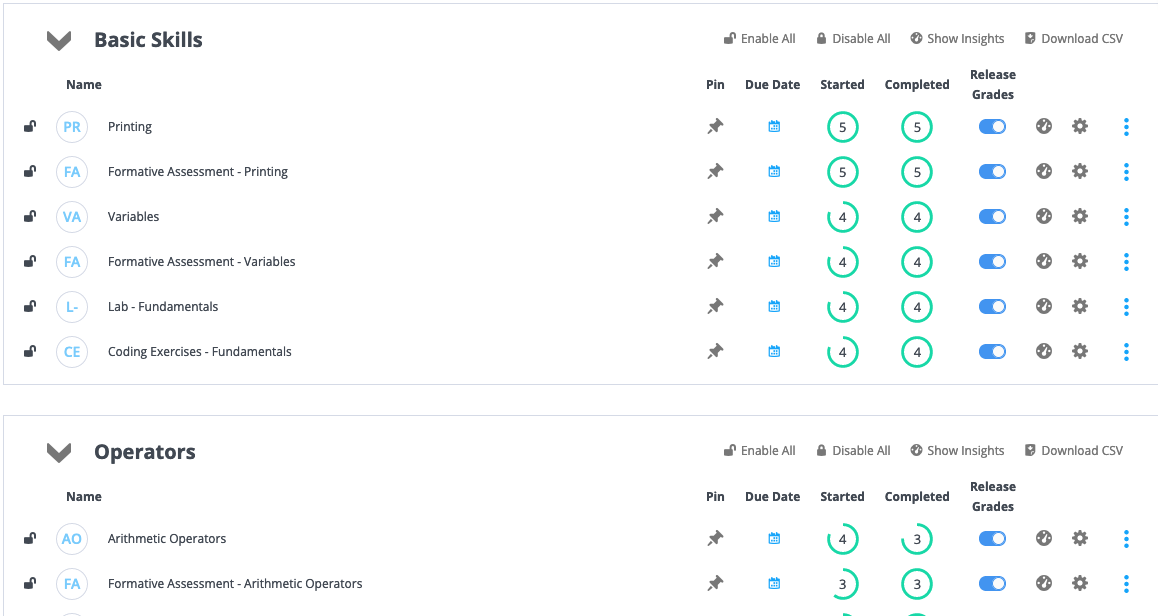Image resolution: width=1158 pixels, height=616 pixels.
Task: Open insights icon for Coding Exercises - Fundamentals
Action: (x=1044, y=352)
